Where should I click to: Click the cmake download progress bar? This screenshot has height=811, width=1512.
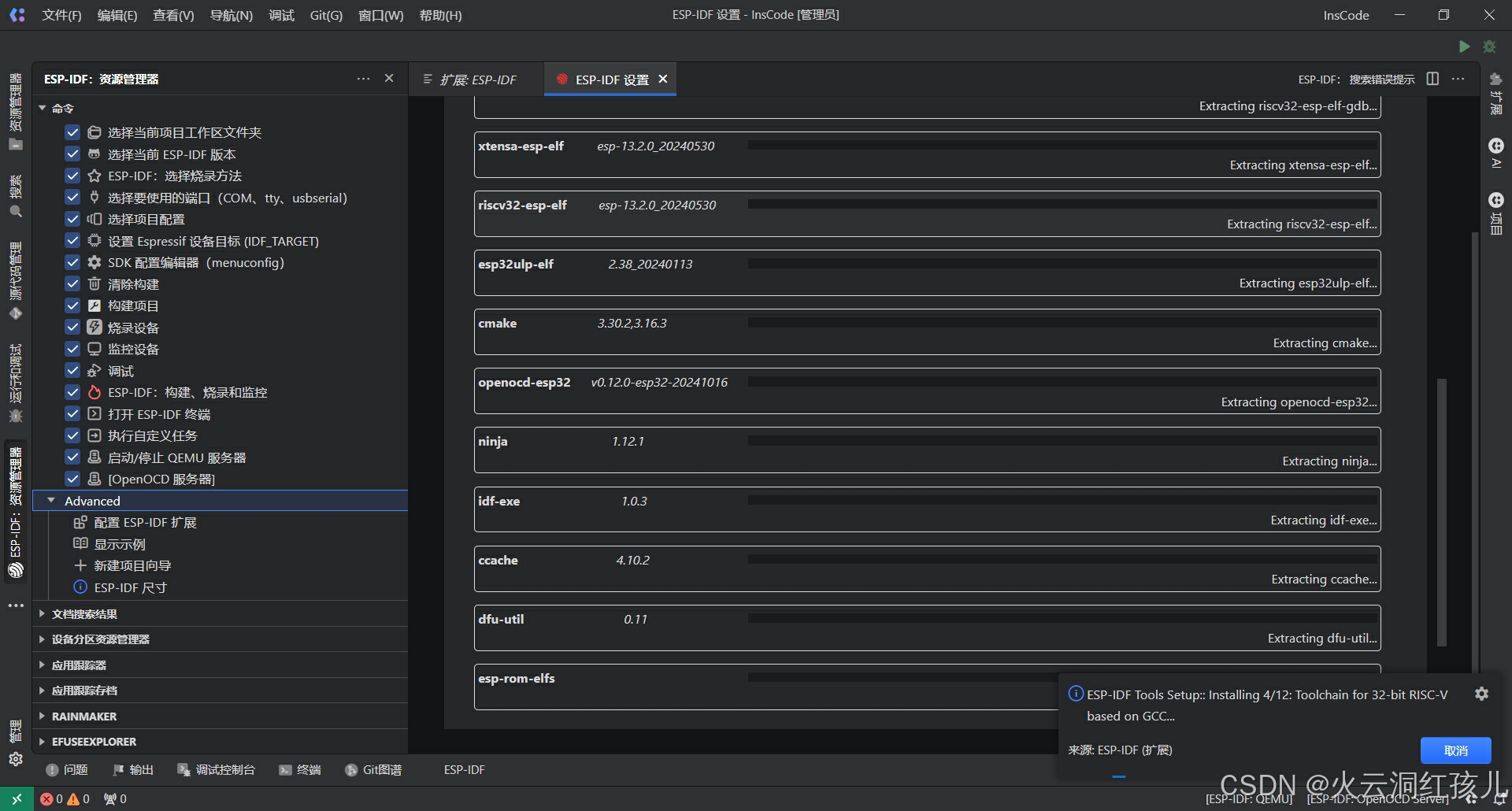[1062, 322]
